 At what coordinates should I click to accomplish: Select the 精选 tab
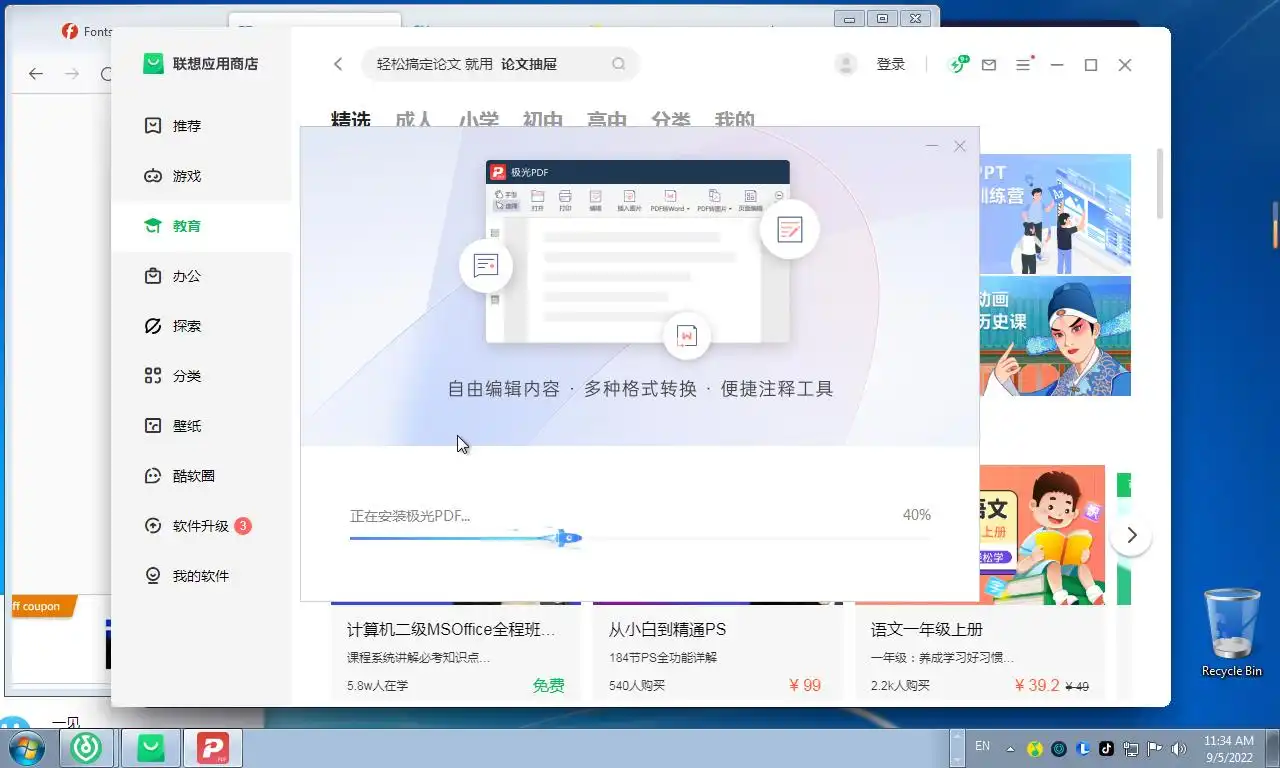(x=351, y=120)
